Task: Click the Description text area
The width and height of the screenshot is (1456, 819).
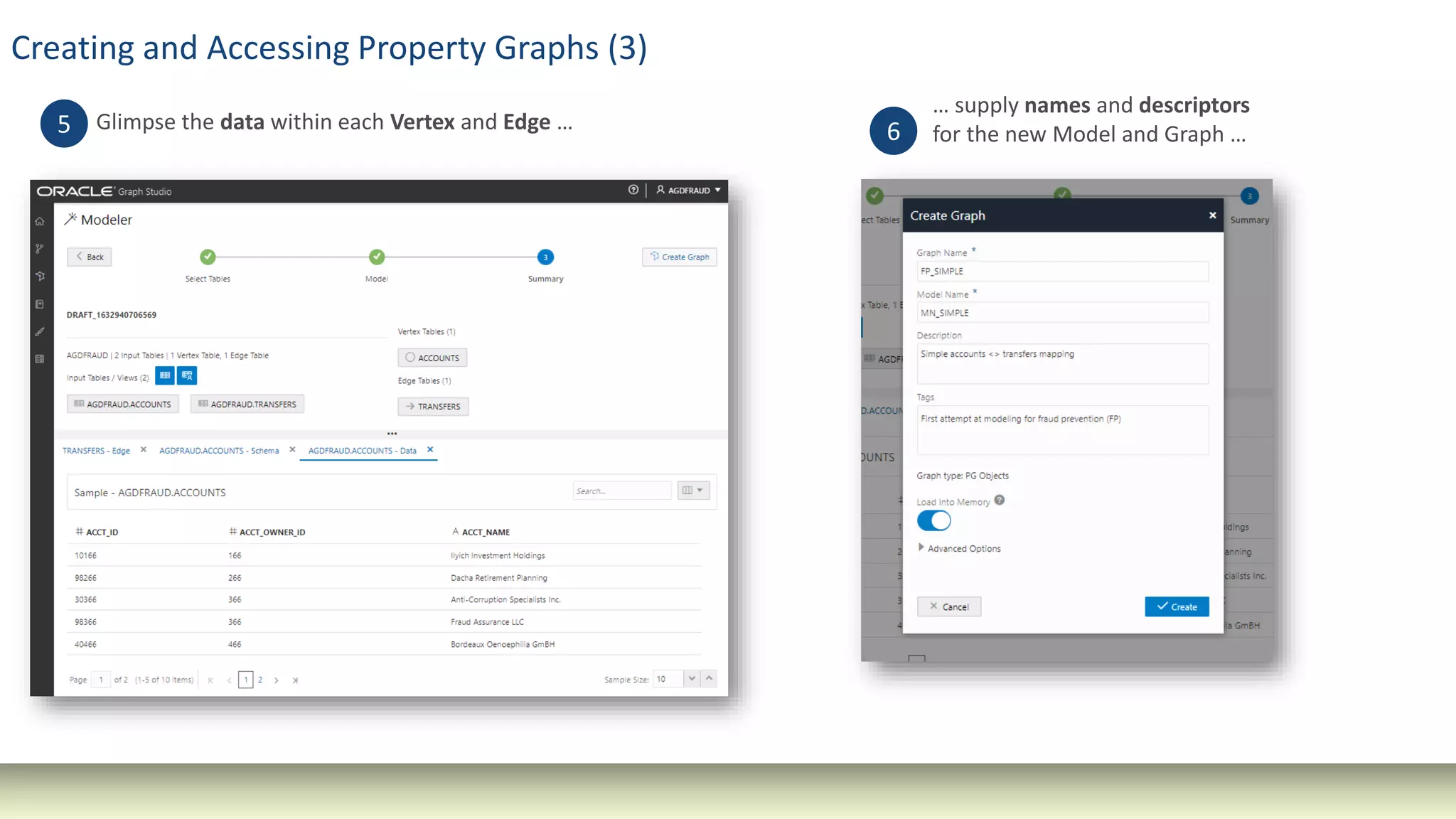Action: click(1063, 364)
